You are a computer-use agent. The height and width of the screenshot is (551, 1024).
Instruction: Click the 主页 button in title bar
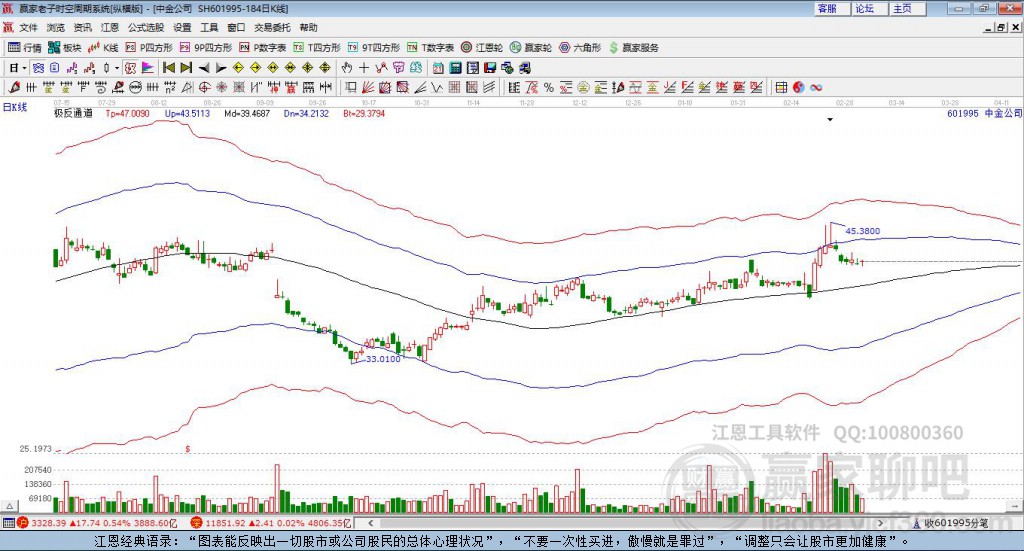906,8
